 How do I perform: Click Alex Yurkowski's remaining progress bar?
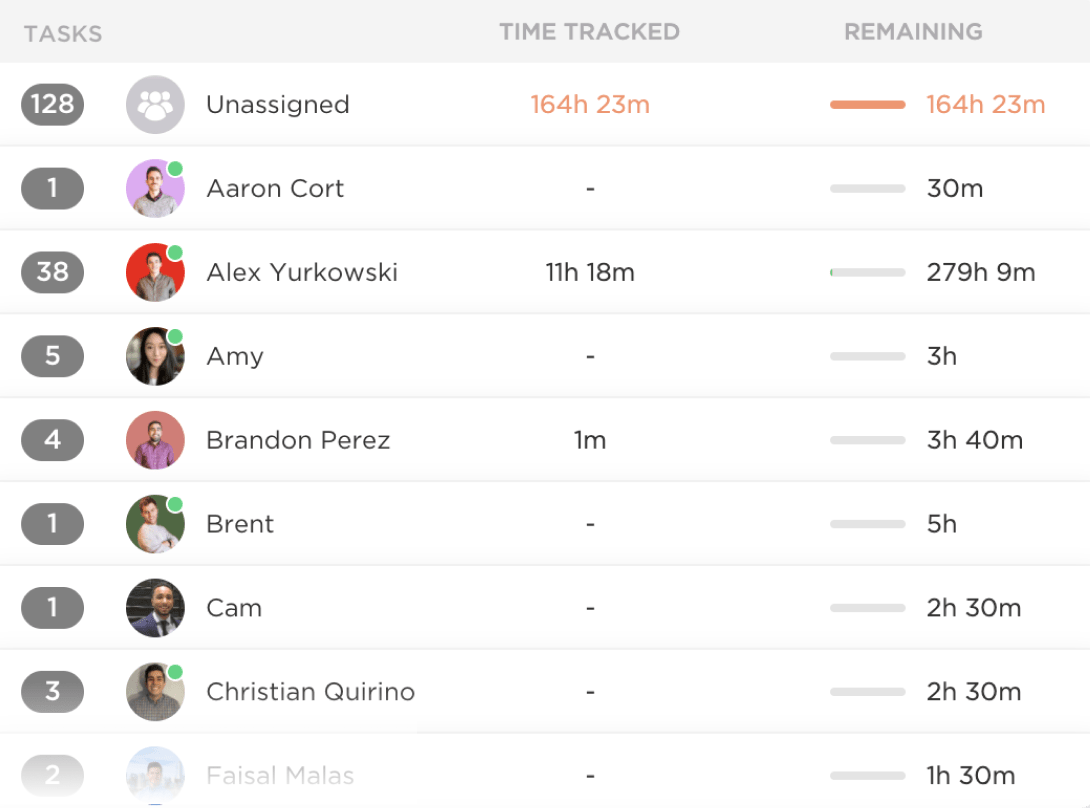click(867, 272)
